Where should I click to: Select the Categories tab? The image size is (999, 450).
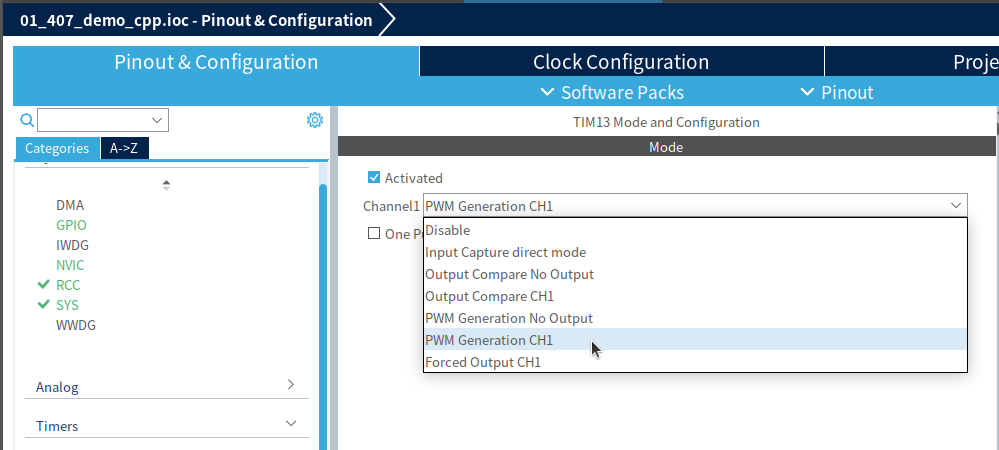point(57,148)
